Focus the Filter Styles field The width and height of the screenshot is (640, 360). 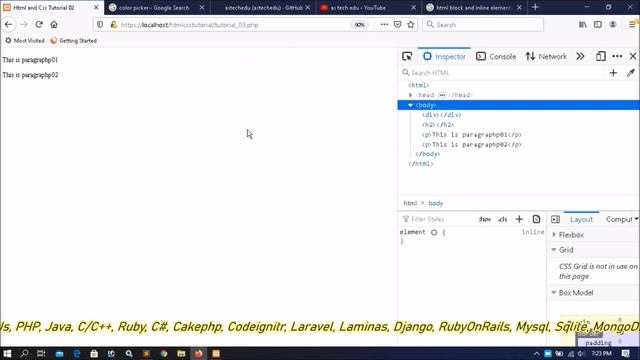point(437,220)
